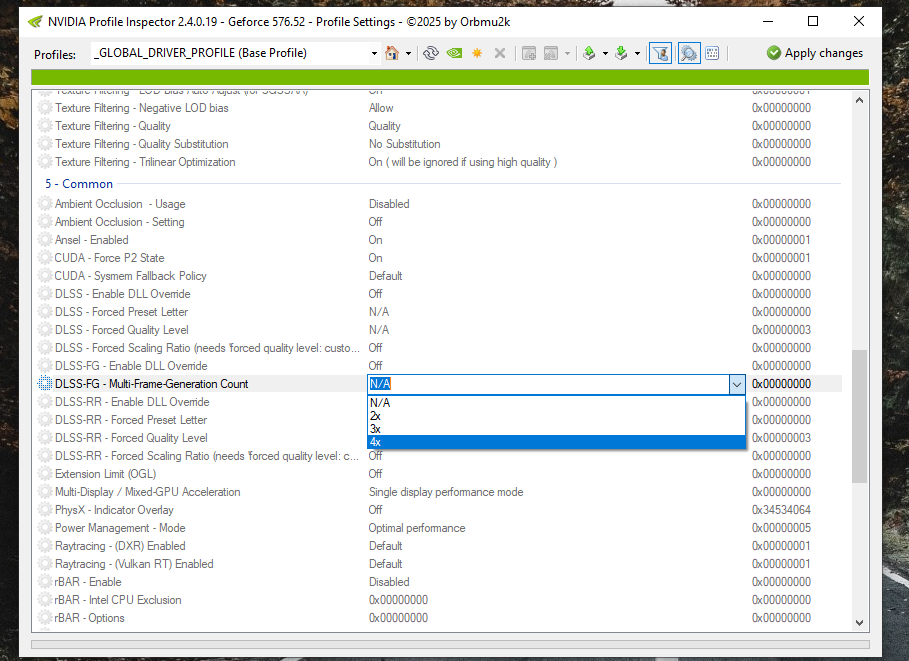This screenshot has height=661, width=909.
Task: Open the bit value editor grid icon
Action: [x=712, y=53]
